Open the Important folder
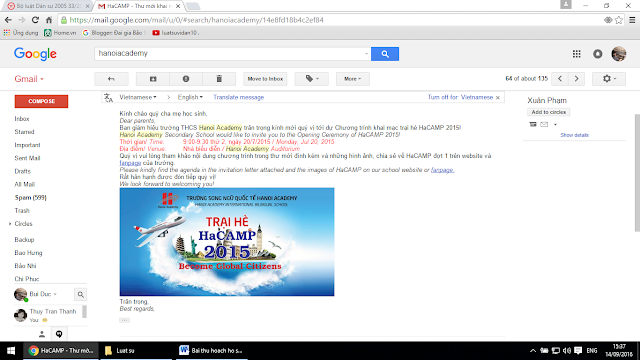The image size is (640, 360). [x=27, y=145]
